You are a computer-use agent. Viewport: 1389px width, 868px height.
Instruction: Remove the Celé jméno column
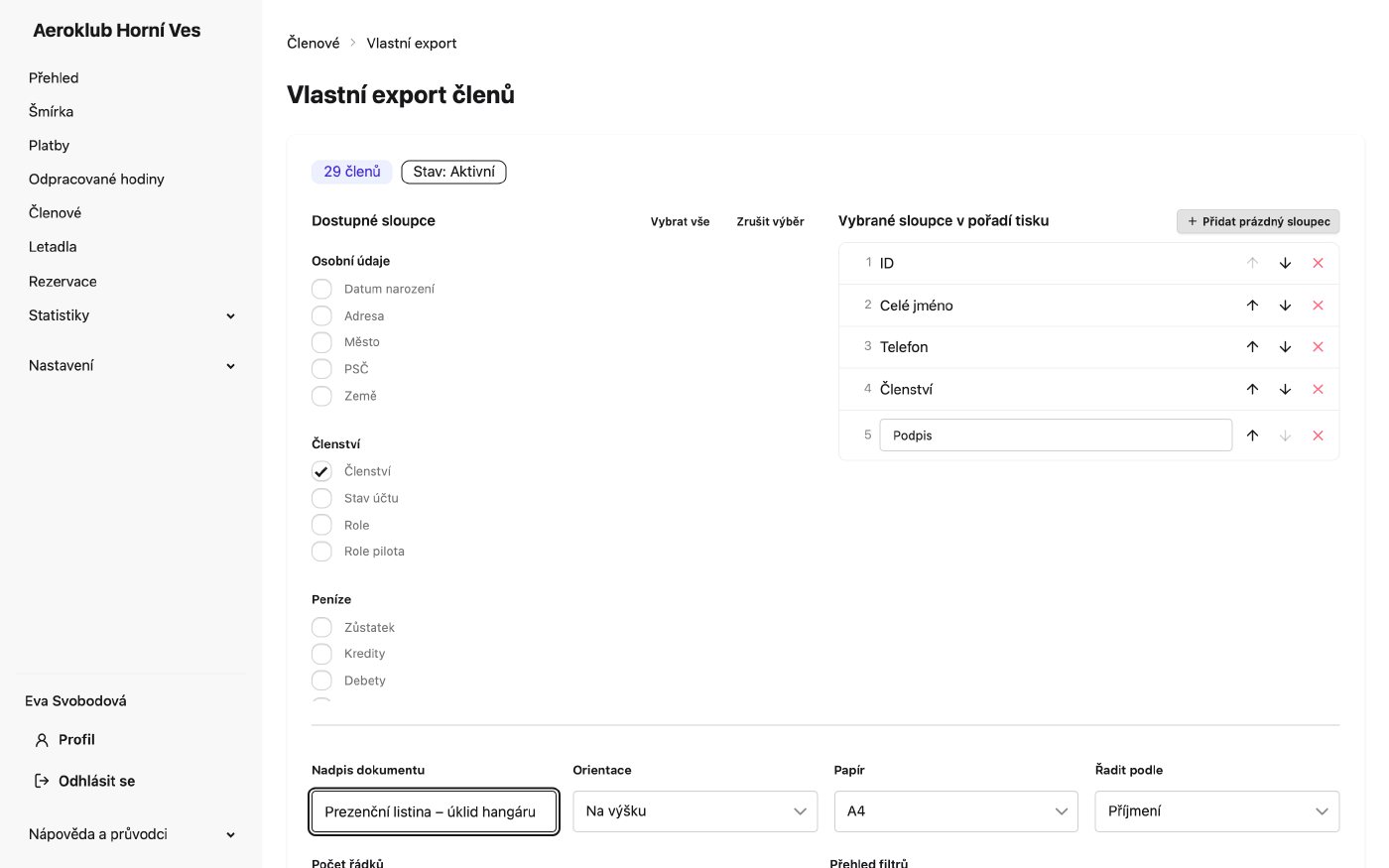pos(1318,306)
